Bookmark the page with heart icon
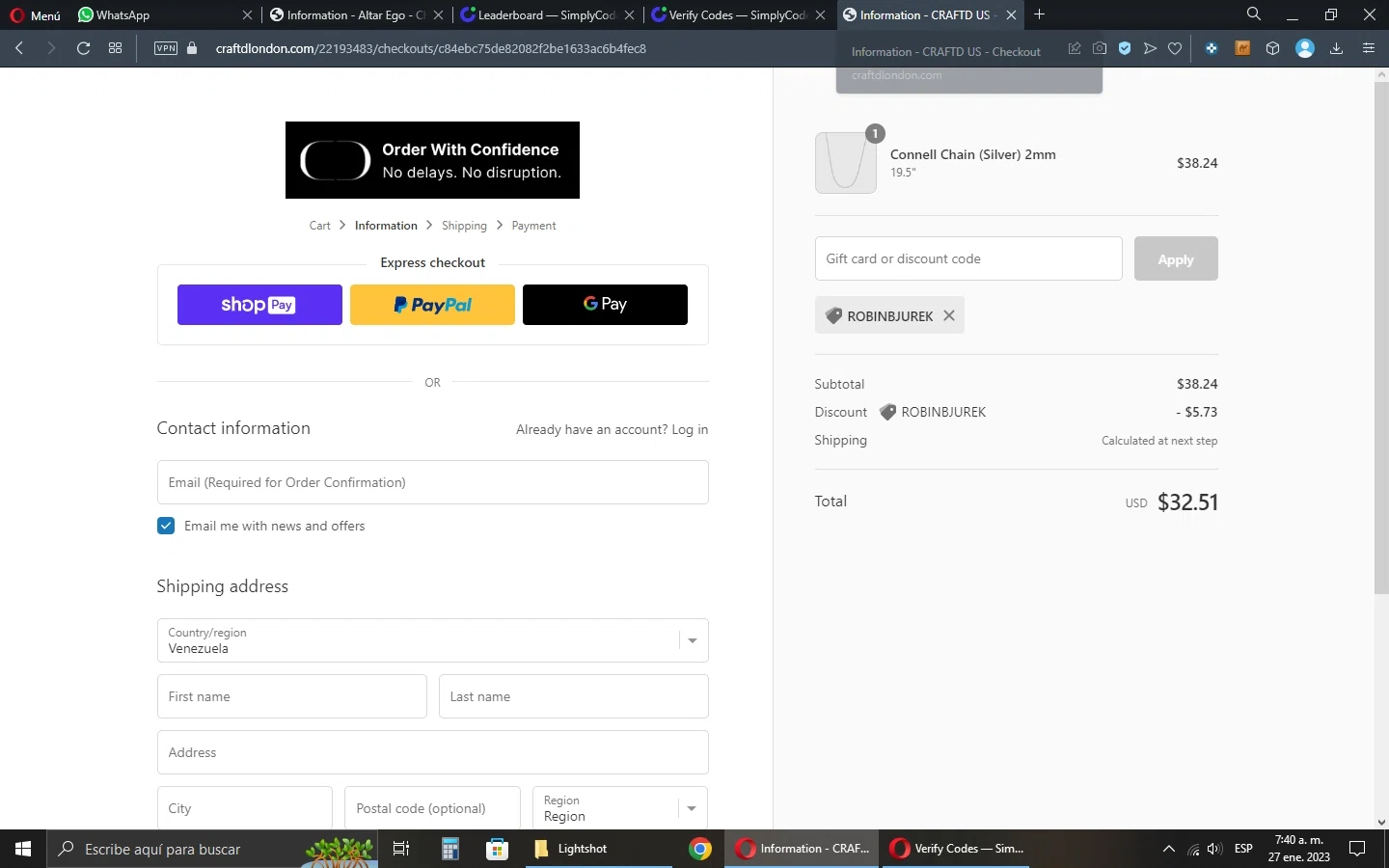1389x868 pixels. [x=1175, y=48]
